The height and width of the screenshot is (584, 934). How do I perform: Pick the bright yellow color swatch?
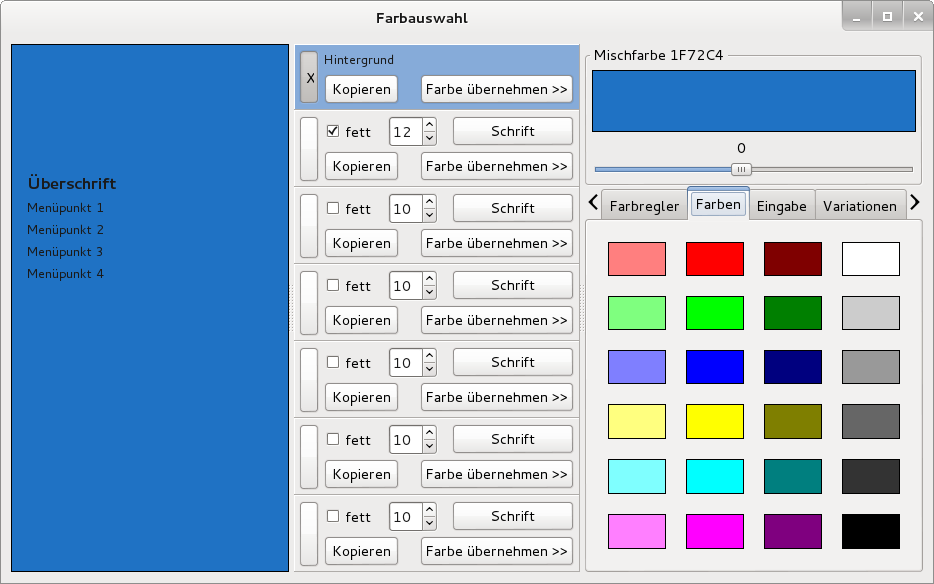coord(715,421)
